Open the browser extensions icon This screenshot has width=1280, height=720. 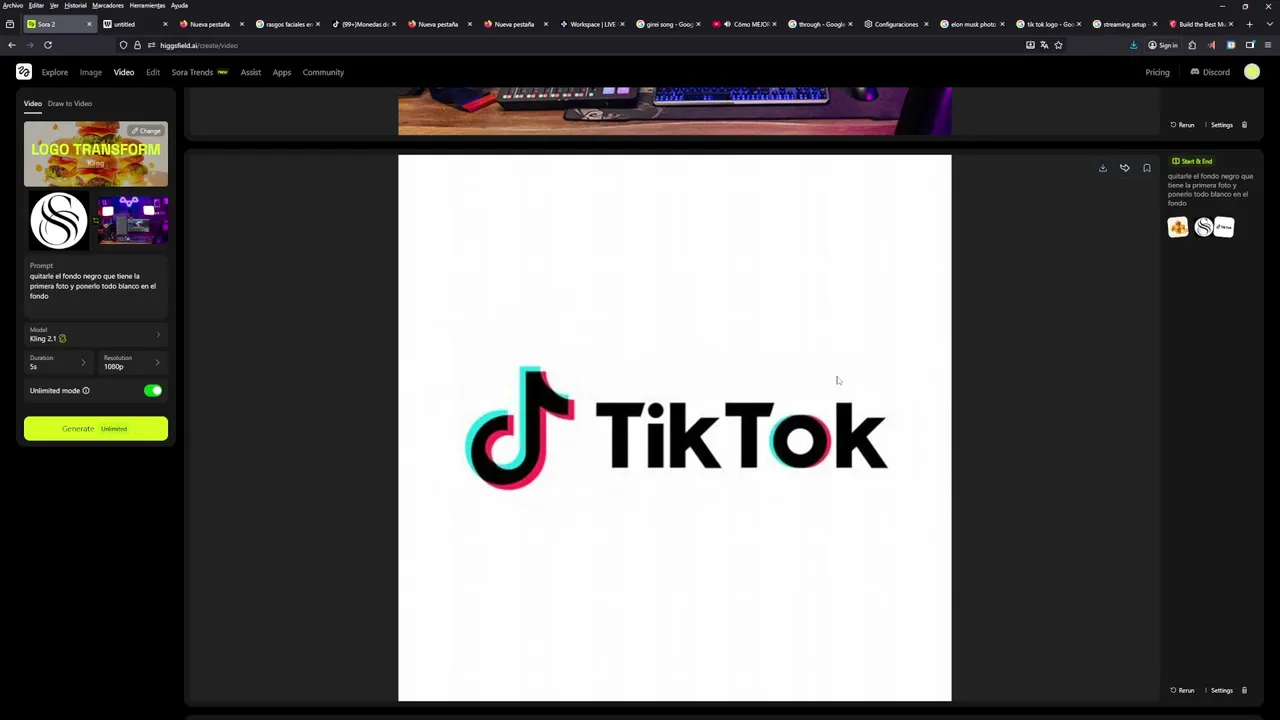1192,45
